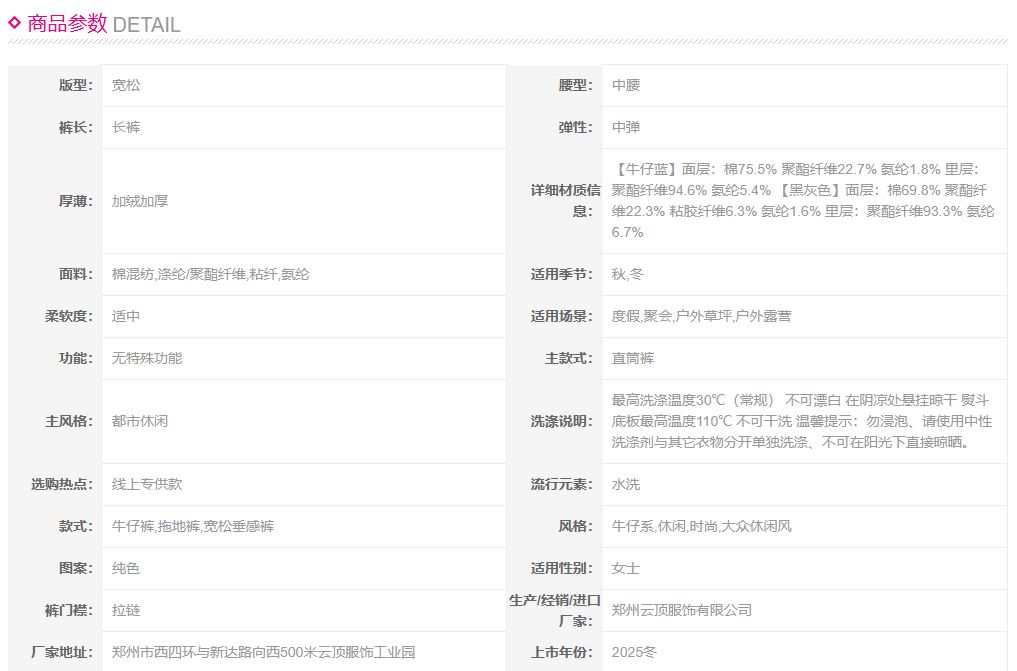Click the 加绒加厚 thickness value
Viewport: 1017px width, 671px height.
click(x=140, y=201)
